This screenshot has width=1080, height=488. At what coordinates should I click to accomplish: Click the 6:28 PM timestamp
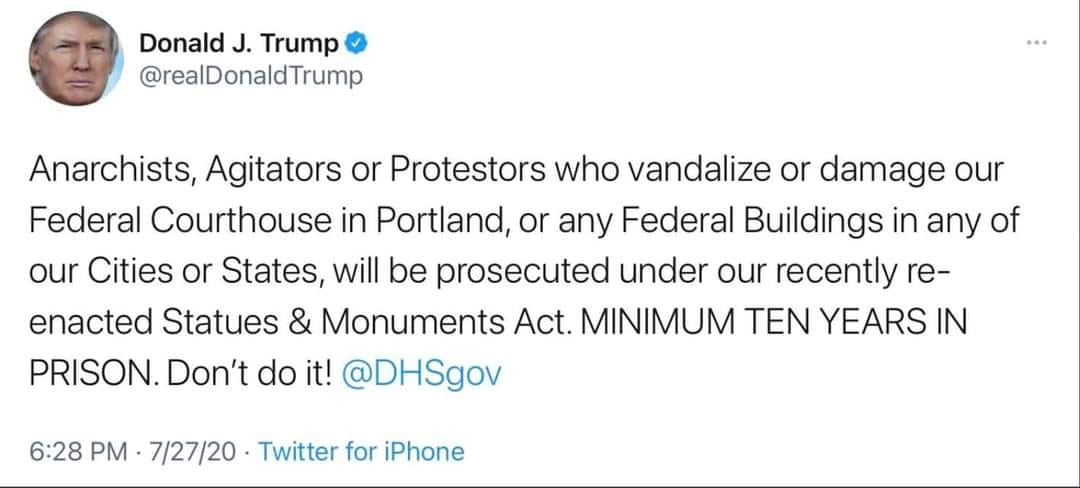click(79, 452)
